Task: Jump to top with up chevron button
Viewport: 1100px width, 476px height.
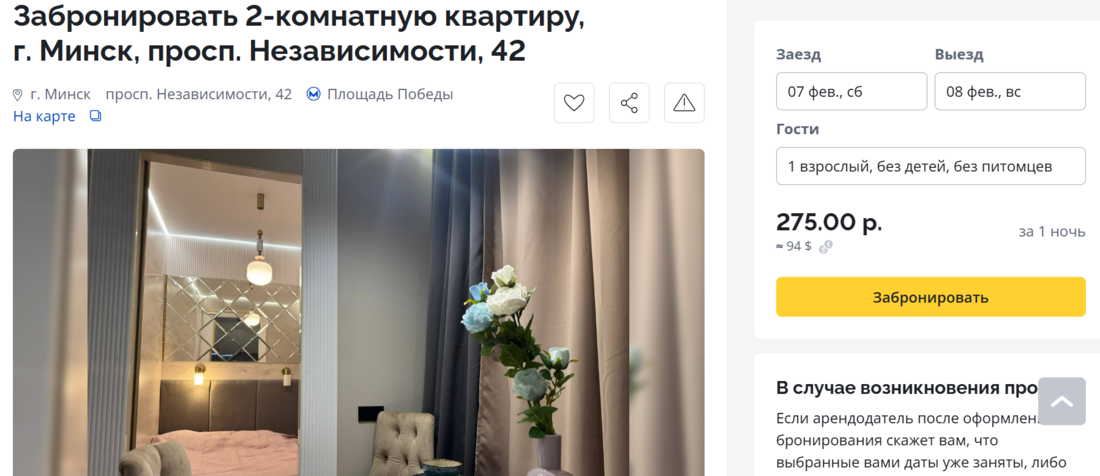Action: (x=1061, y=401)
